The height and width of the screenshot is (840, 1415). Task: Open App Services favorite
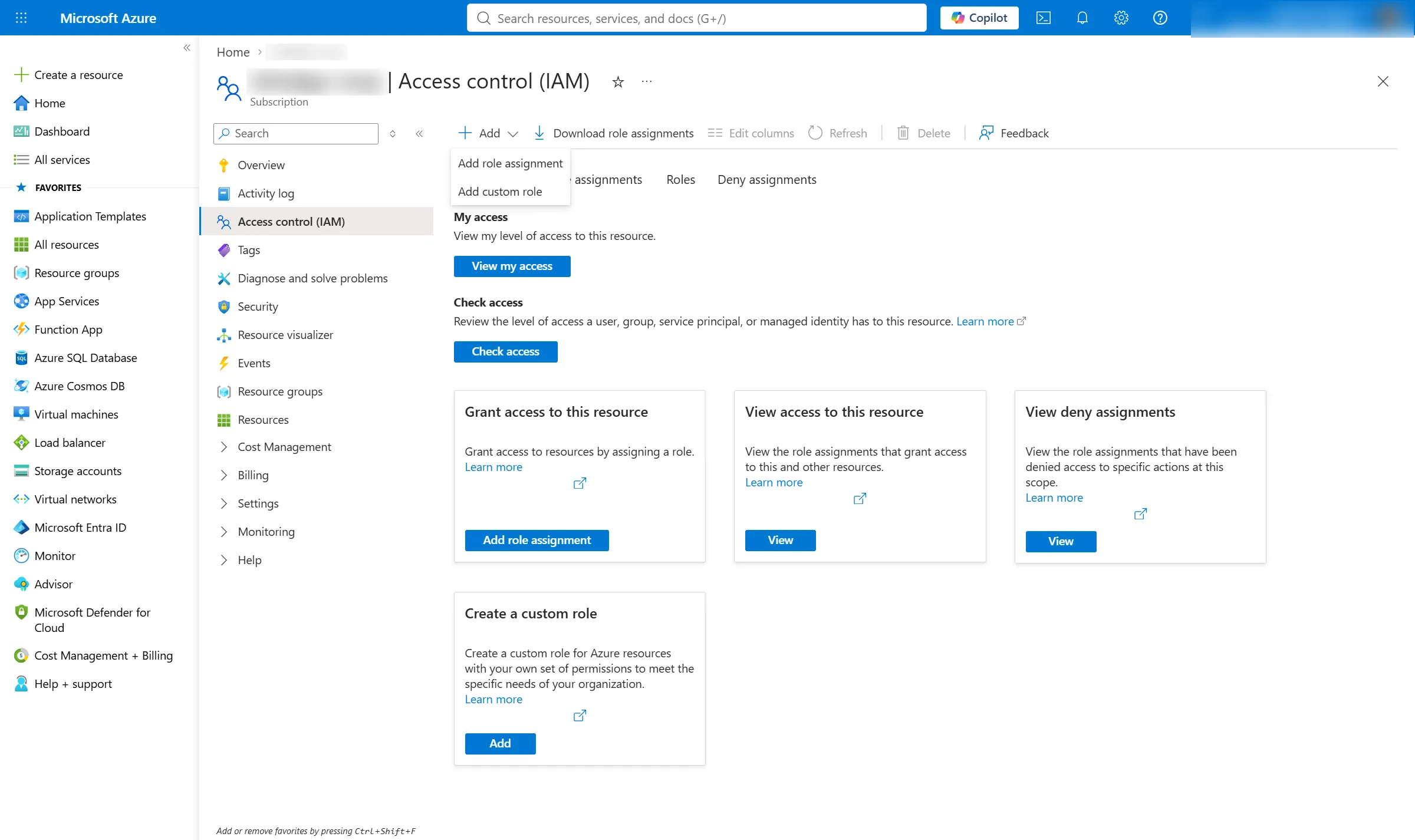point(57,301)
